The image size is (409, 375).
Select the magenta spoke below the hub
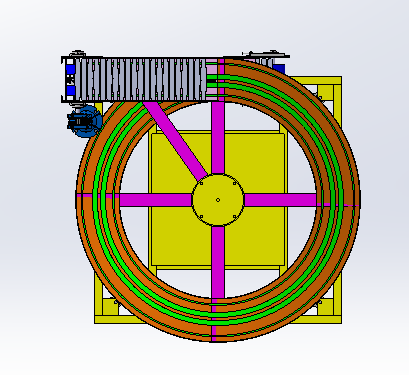(218, 262)
